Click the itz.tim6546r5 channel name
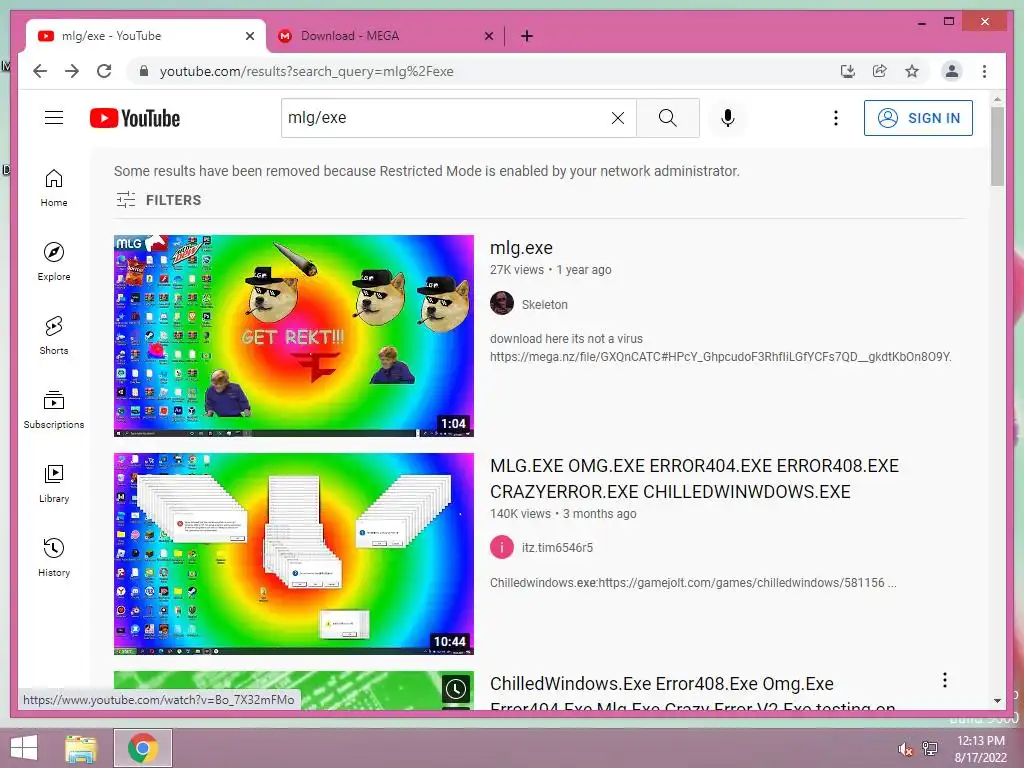This screenshot has width=1024, height=768. (557, 547)
